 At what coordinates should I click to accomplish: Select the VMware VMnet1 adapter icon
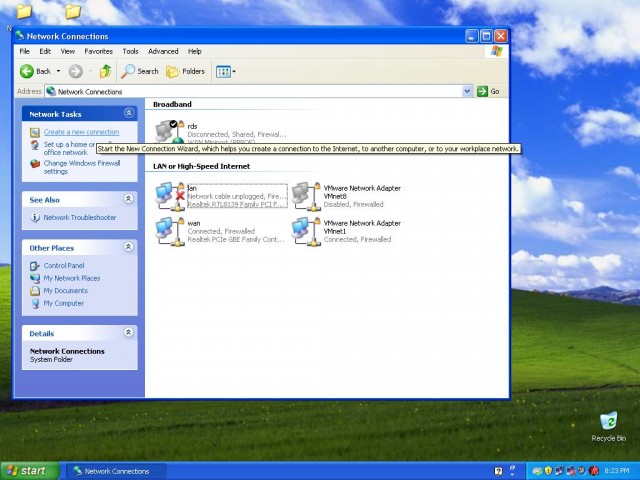tap(306, 231)
